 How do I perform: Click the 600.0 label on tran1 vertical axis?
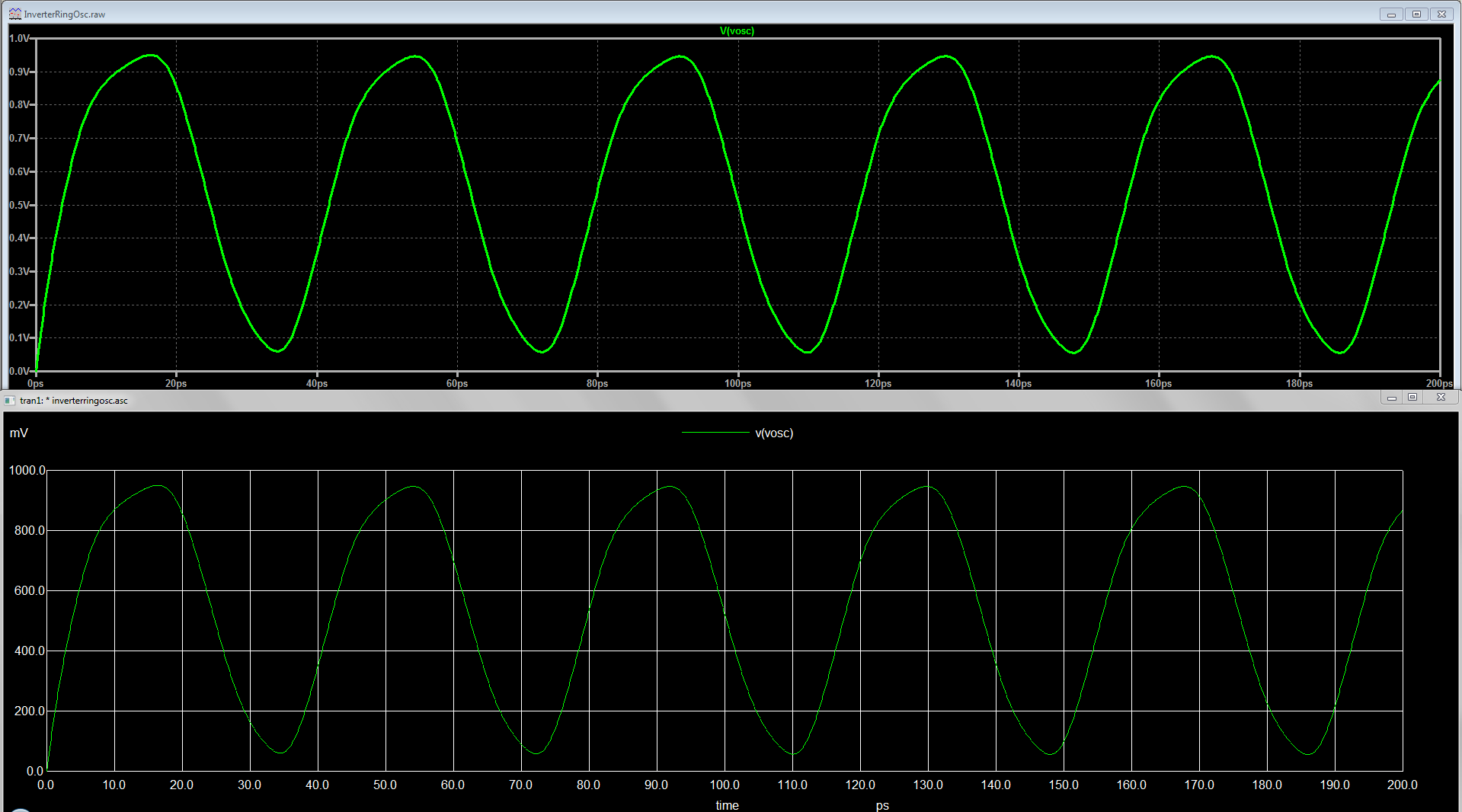click(x=30, y=590)
